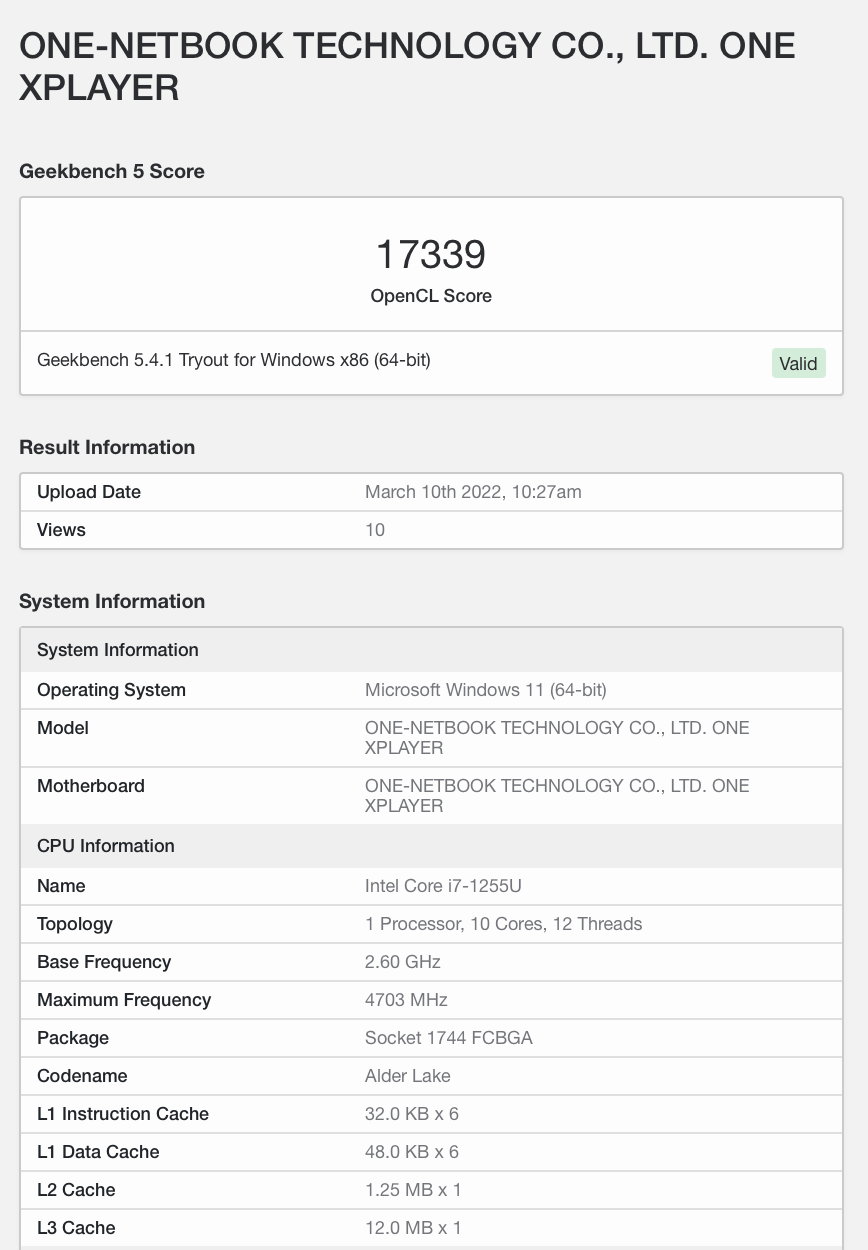
Task: Click the Geekbench 5 Score heading
Action: (x=112, y=171)
